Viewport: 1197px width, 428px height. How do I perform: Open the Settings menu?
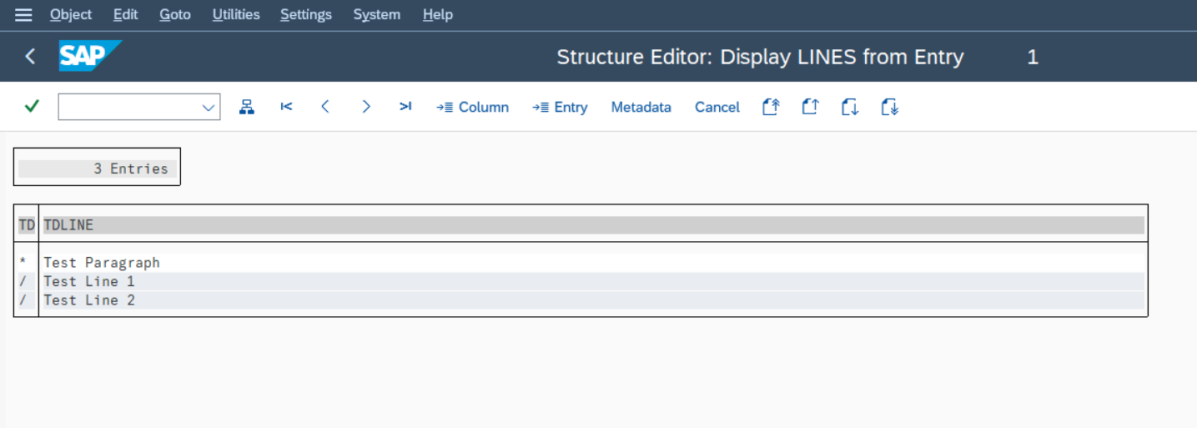307,15
